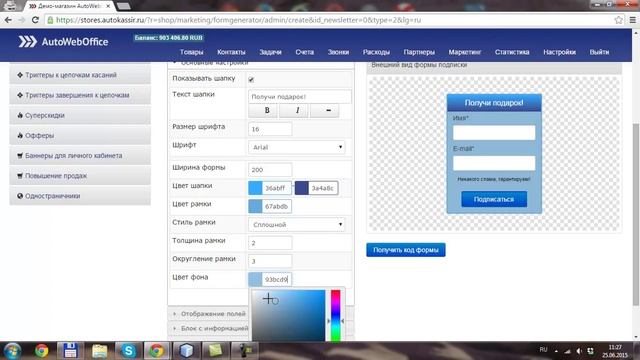
Task: Click 'Получить код формы' button
Action: click(406, 250)
